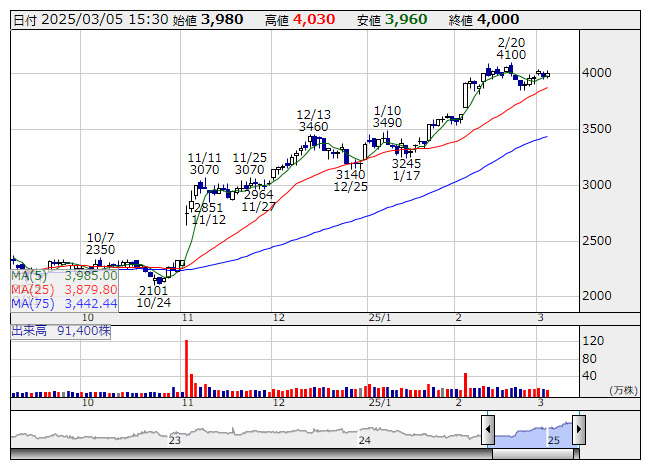The image size is (653, 470).
Task: Click the 10/24 2101 low annotation
Action: coord(153,296)
